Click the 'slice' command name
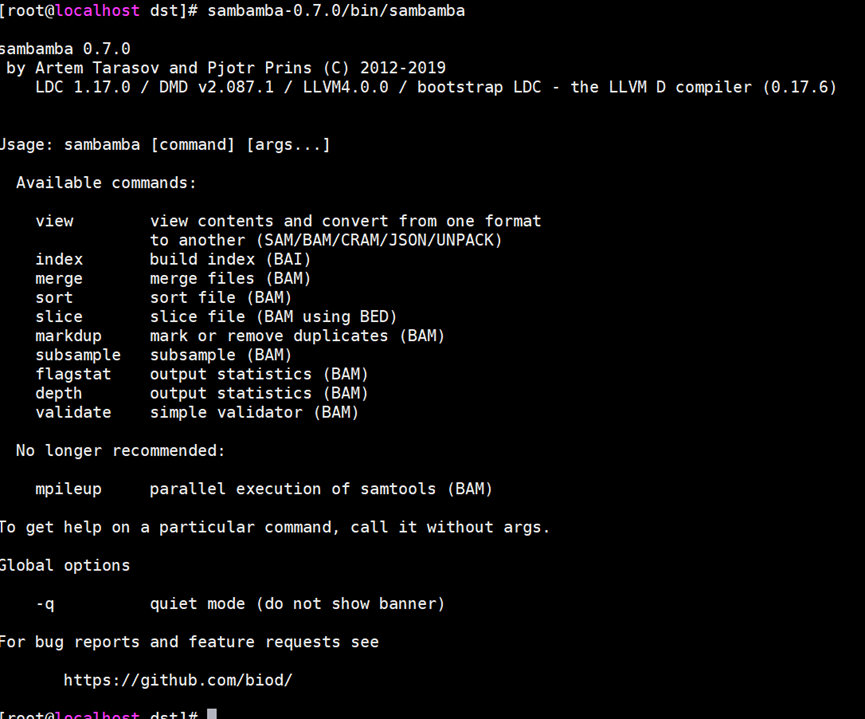This screenshot has width=865, height=719. click(59, 317)
